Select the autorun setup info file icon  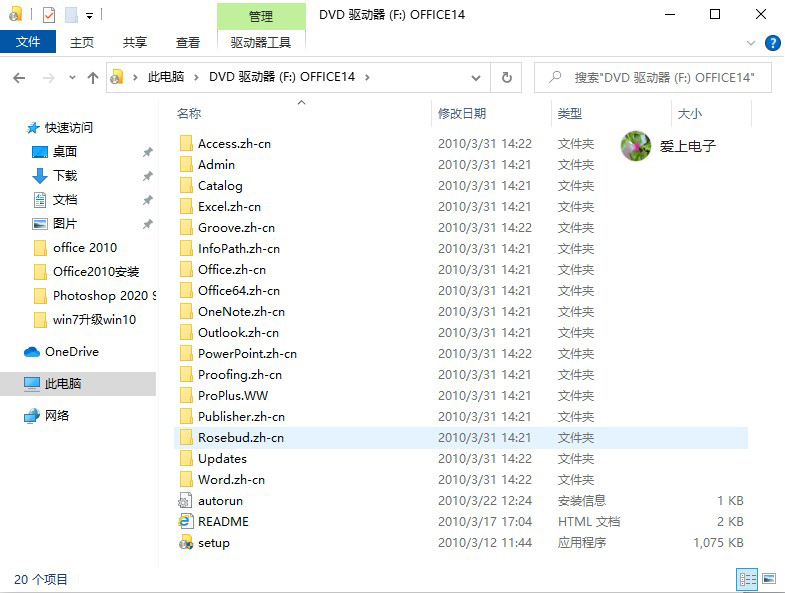(186, 501)
